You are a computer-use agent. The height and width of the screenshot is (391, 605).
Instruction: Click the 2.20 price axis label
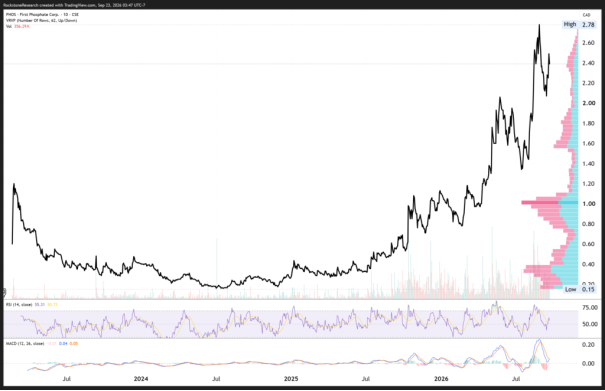(588, 83)
